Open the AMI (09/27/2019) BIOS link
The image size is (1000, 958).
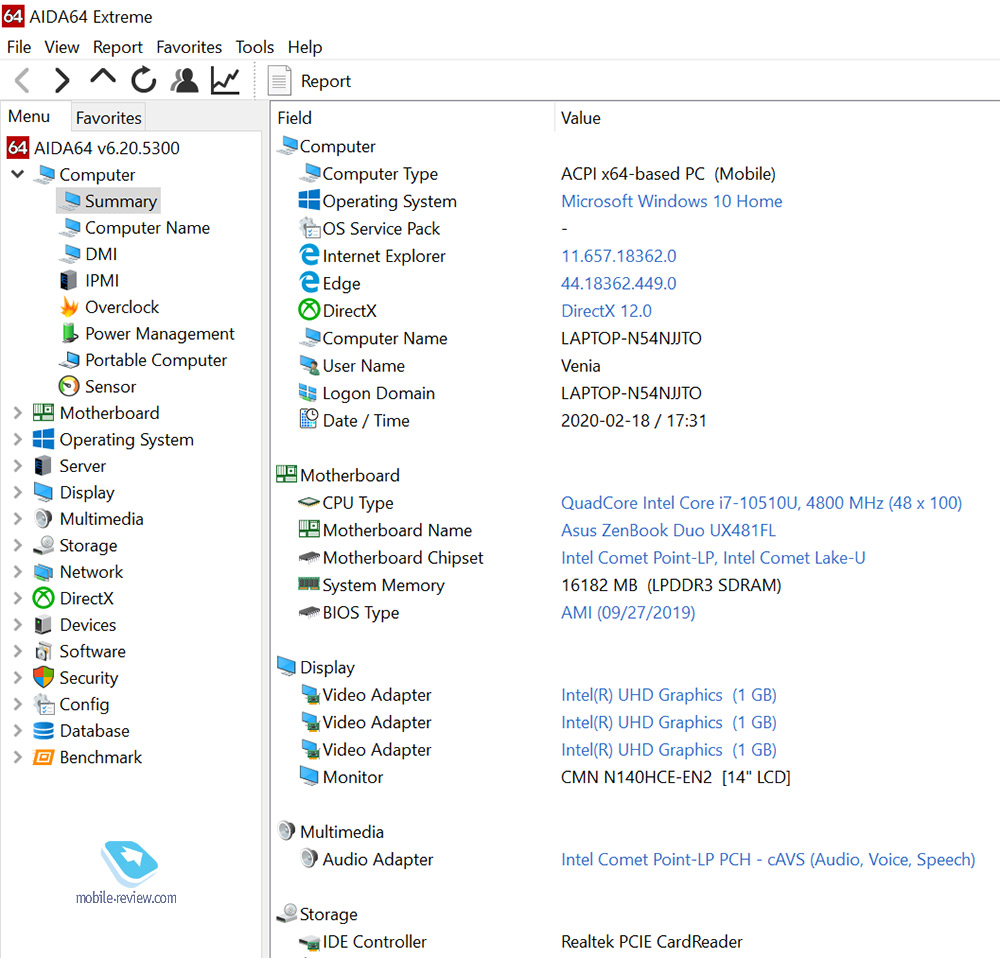pos(628,613)
